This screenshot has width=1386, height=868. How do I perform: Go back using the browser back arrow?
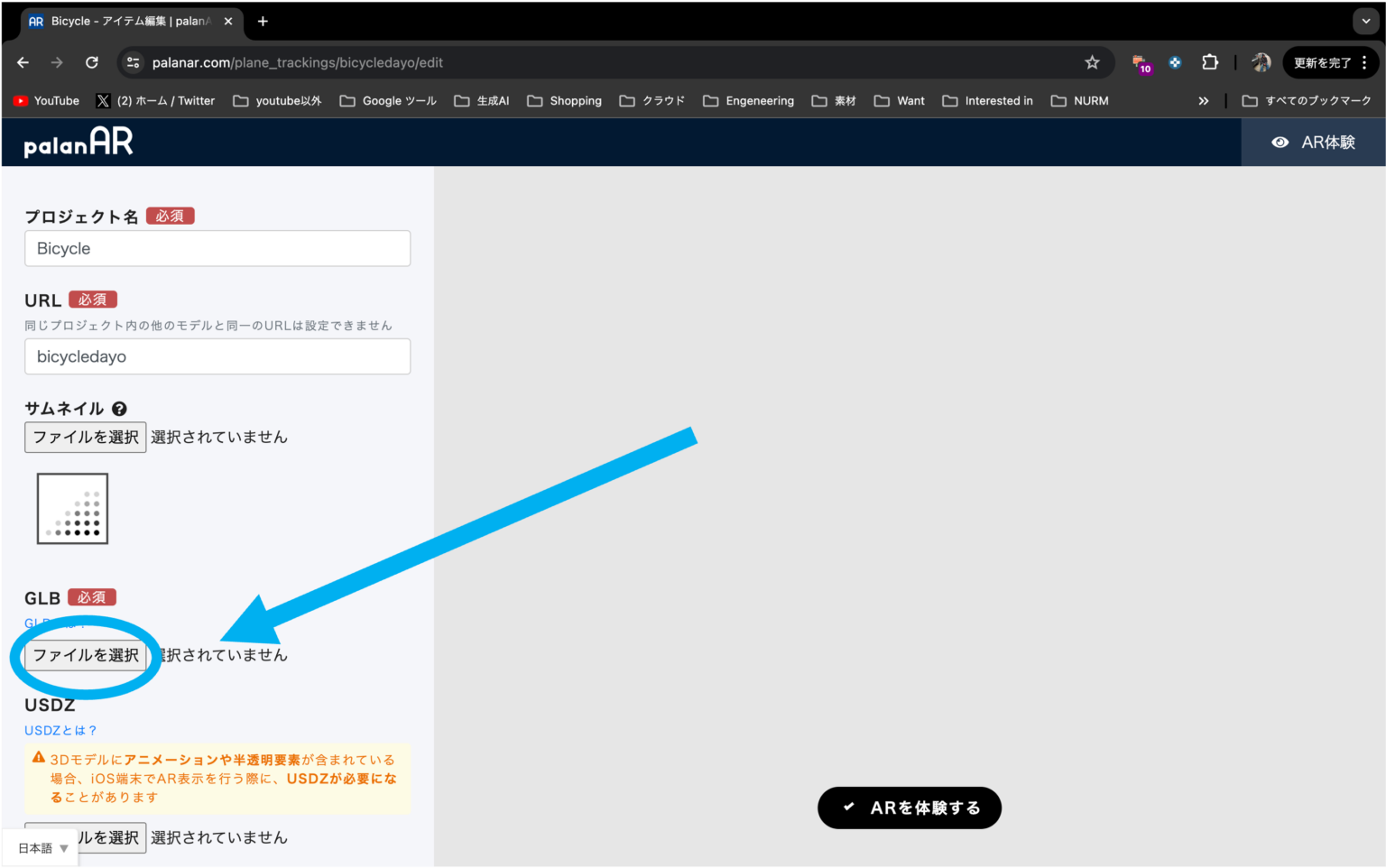23,62
